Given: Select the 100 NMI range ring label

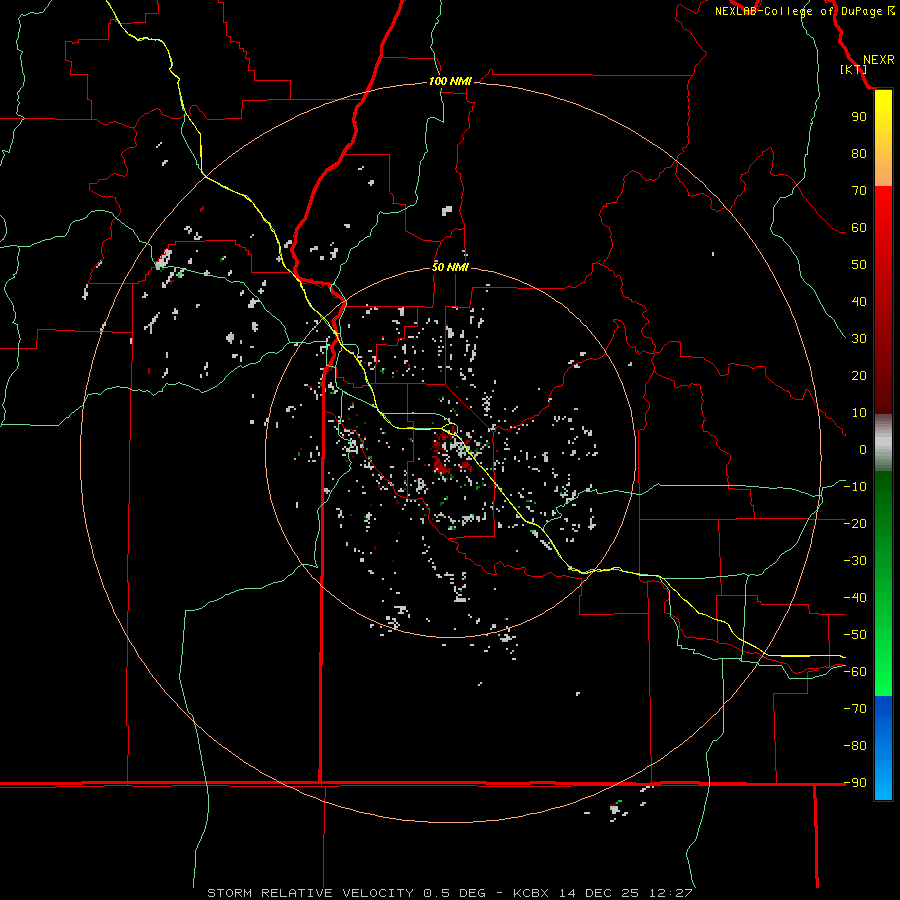Looking at the screenshot, I should pos(450,81).
